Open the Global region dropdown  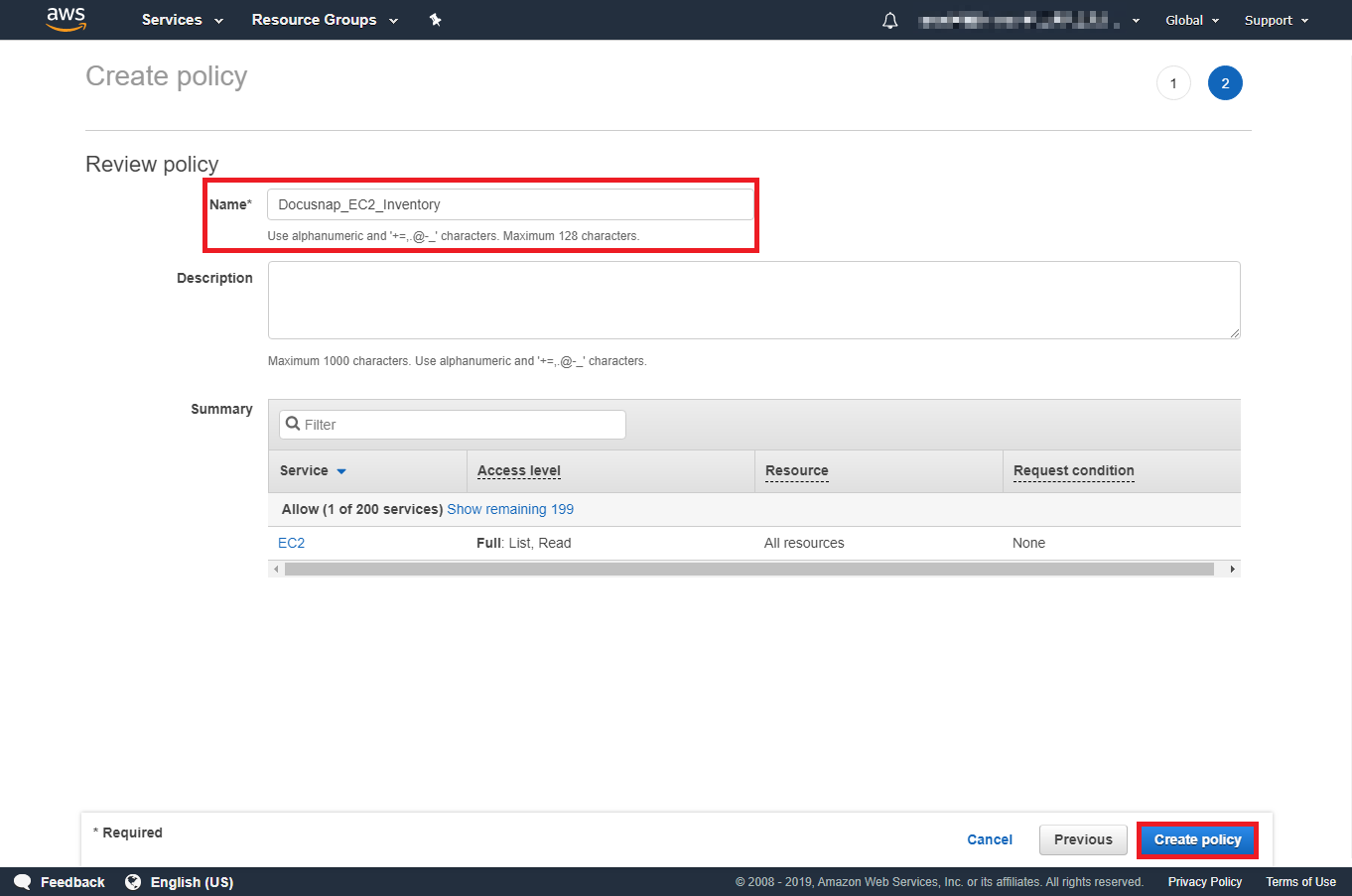click(1192, 20)
